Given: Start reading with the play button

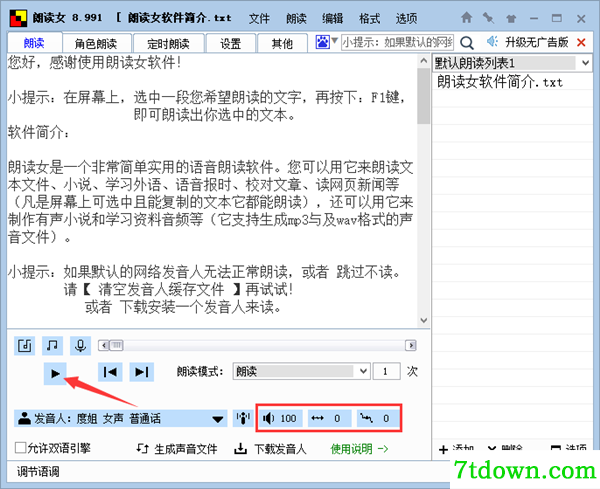Looking at the screenshot, I should (55, 373).
